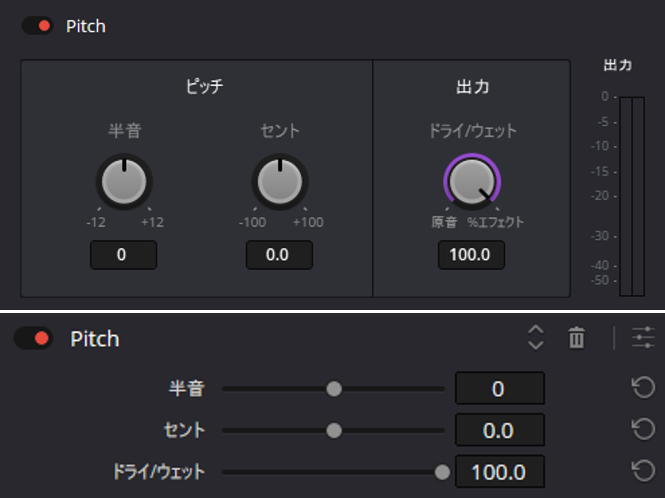Click the 半音 value field under the knob
This screenshot has height=498, width=665.
[x=123, y=255]
